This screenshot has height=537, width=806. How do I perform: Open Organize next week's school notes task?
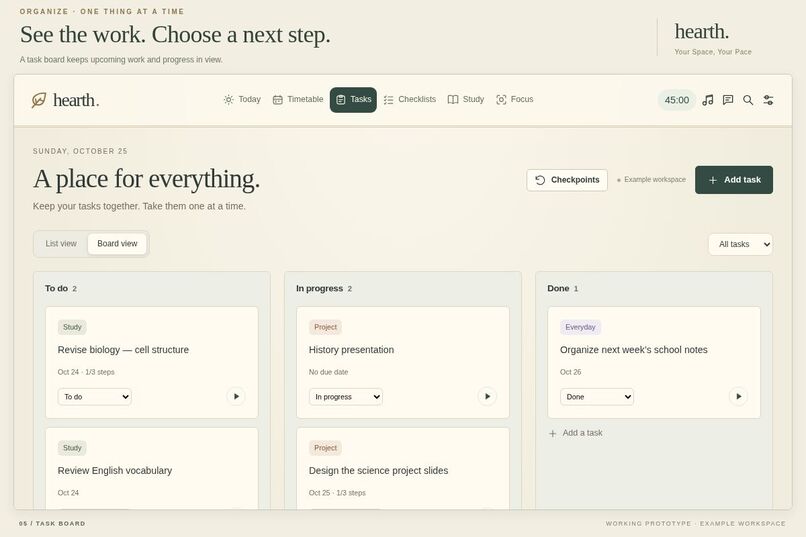coord(634,349)
